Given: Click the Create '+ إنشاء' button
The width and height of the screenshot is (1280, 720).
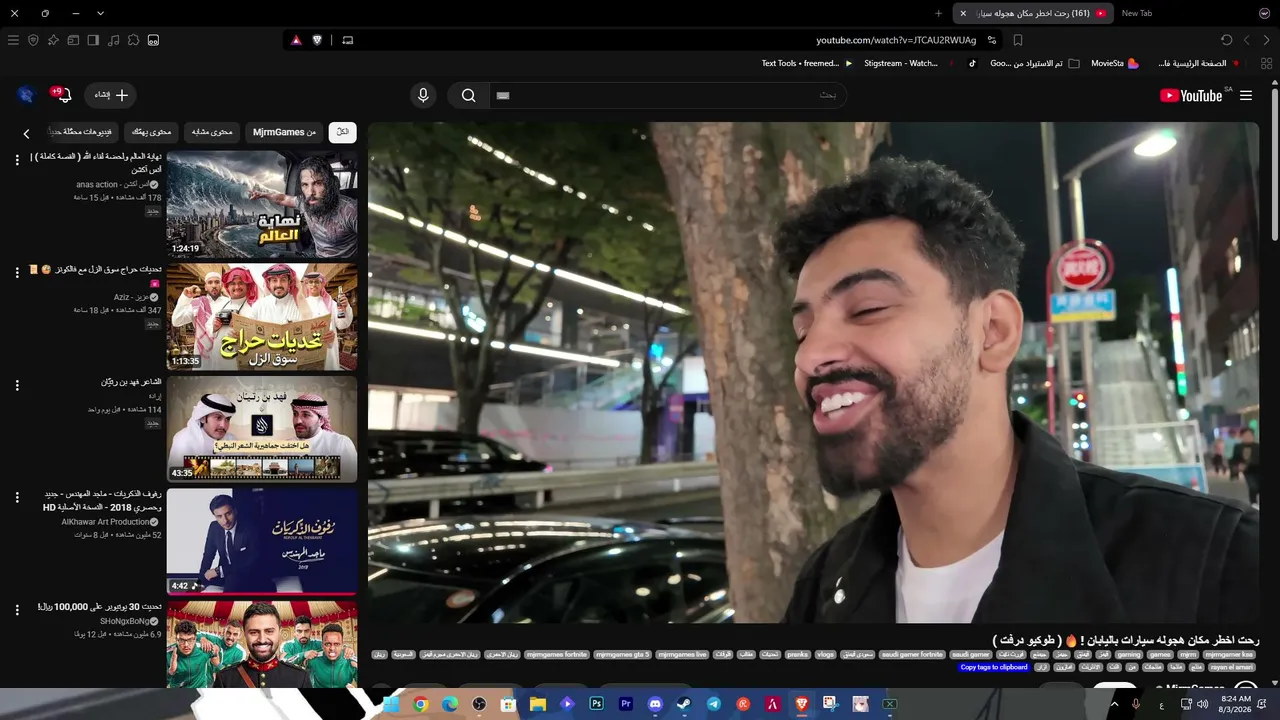Looking at the screenshot, I should pos(111,95).
